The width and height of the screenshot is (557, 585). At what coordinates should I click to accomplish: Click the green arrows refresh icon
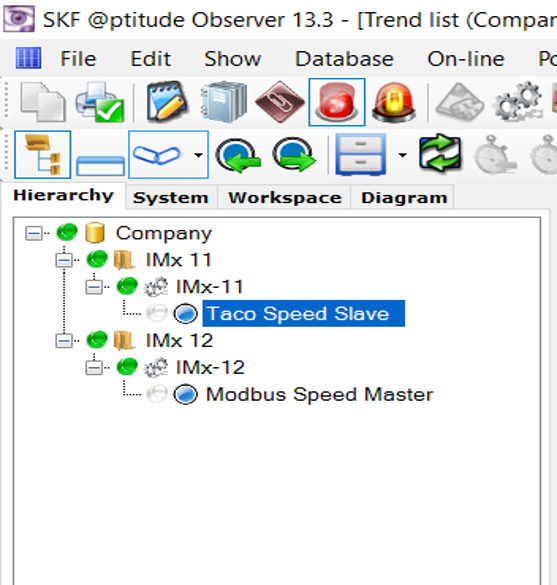(x=440, y=154)
